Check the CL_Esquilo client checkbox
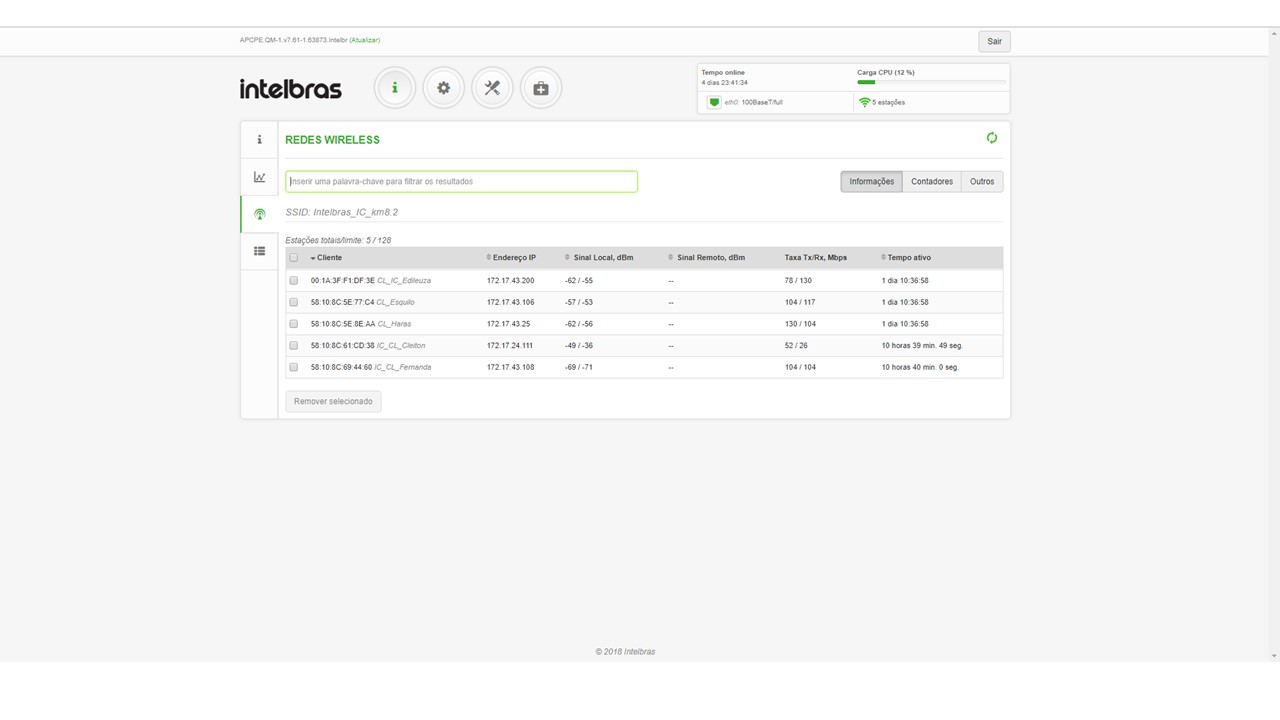The image size is (1280, 720). click(294, 302)
